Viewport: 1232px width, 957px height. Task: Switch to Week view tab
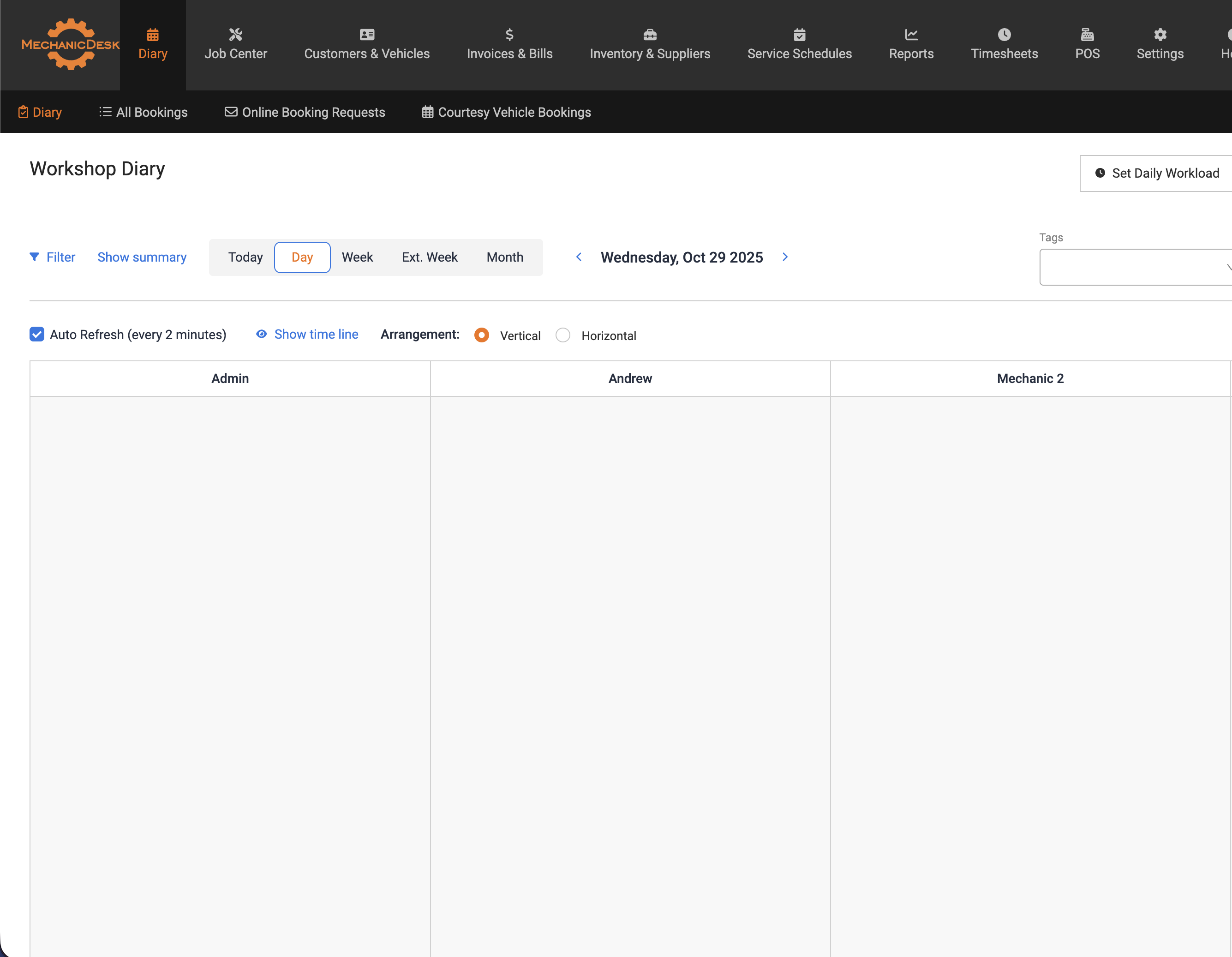[357, 257]
